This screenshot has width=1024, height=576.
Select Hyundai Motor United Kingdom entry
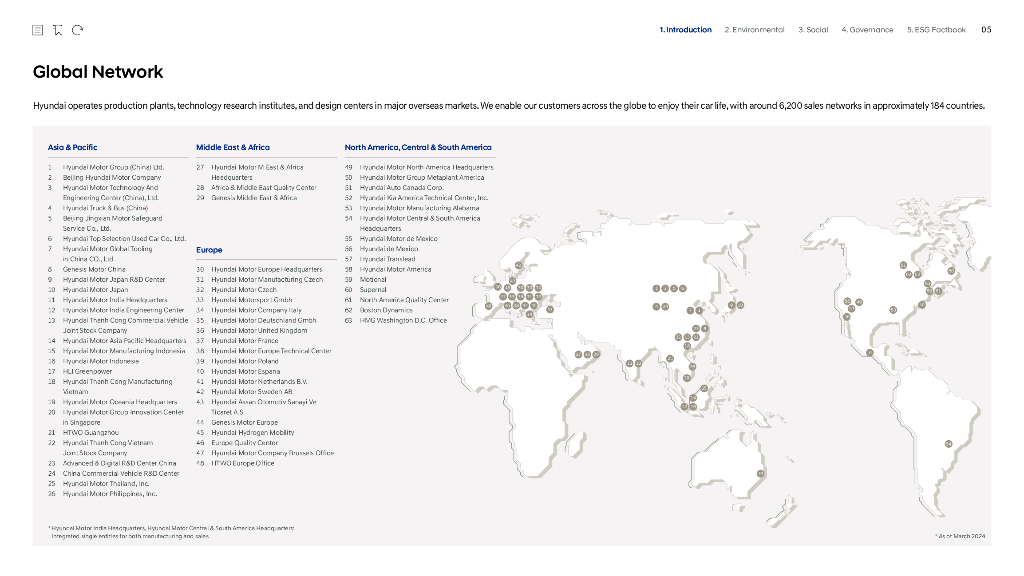click(x=259, y=331)
